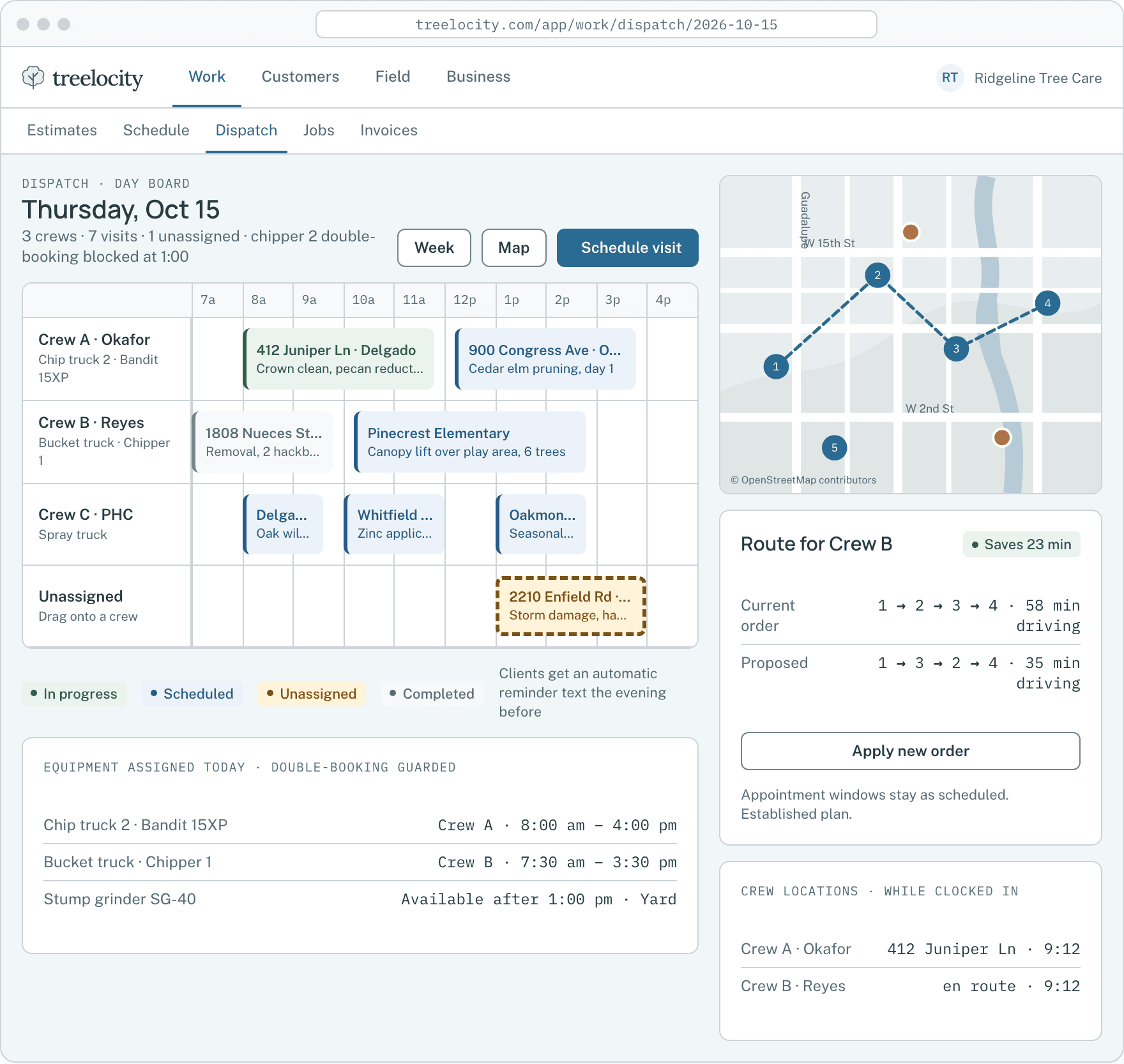
Task: Select the unassigned 2210 Enfield Rd visit
Action: [571, 606]
